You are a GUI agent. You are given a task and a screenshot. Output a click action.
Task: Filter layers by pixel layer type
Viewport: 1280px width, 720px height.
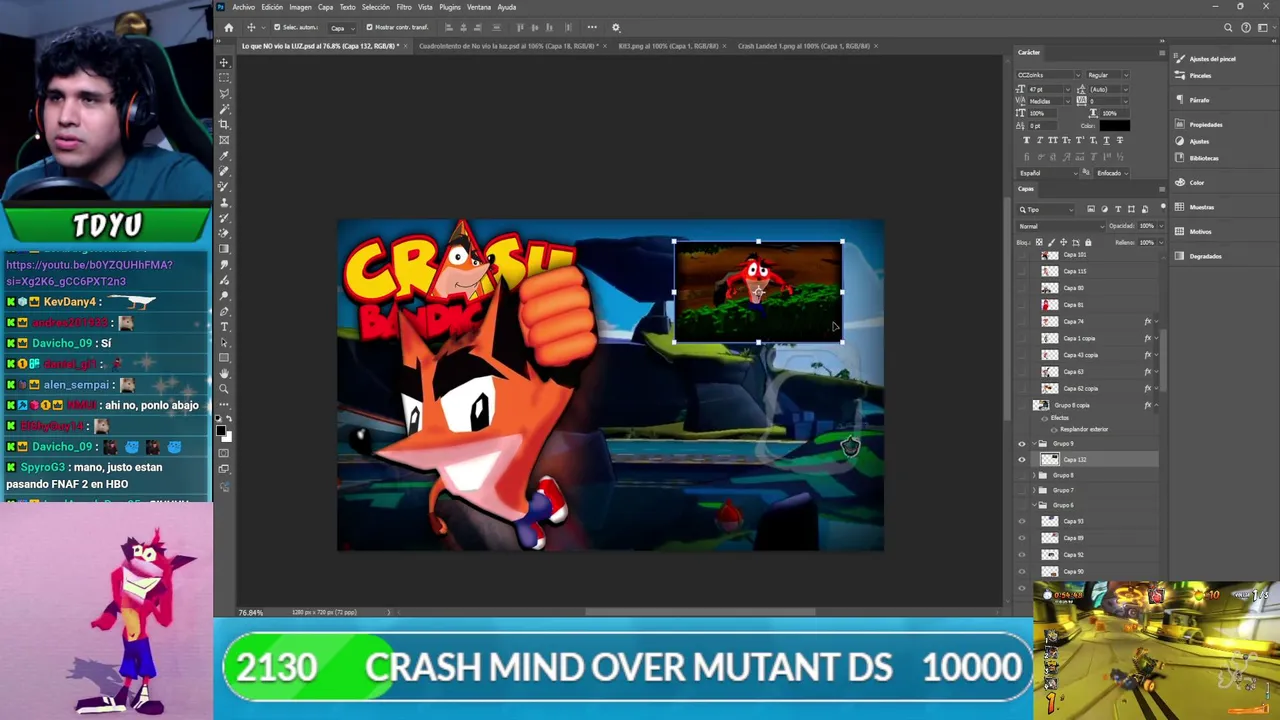pyautogui.click(x=1091, y=209)
